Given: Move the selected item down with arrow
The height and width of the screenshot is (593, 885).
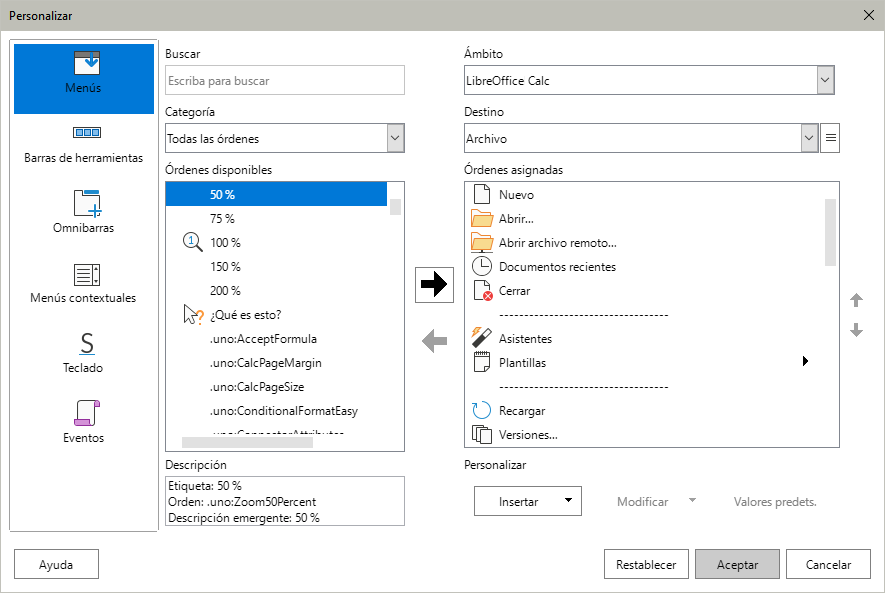Looking at the screenshot, I should pyautogui.click(x=856, y=330).
